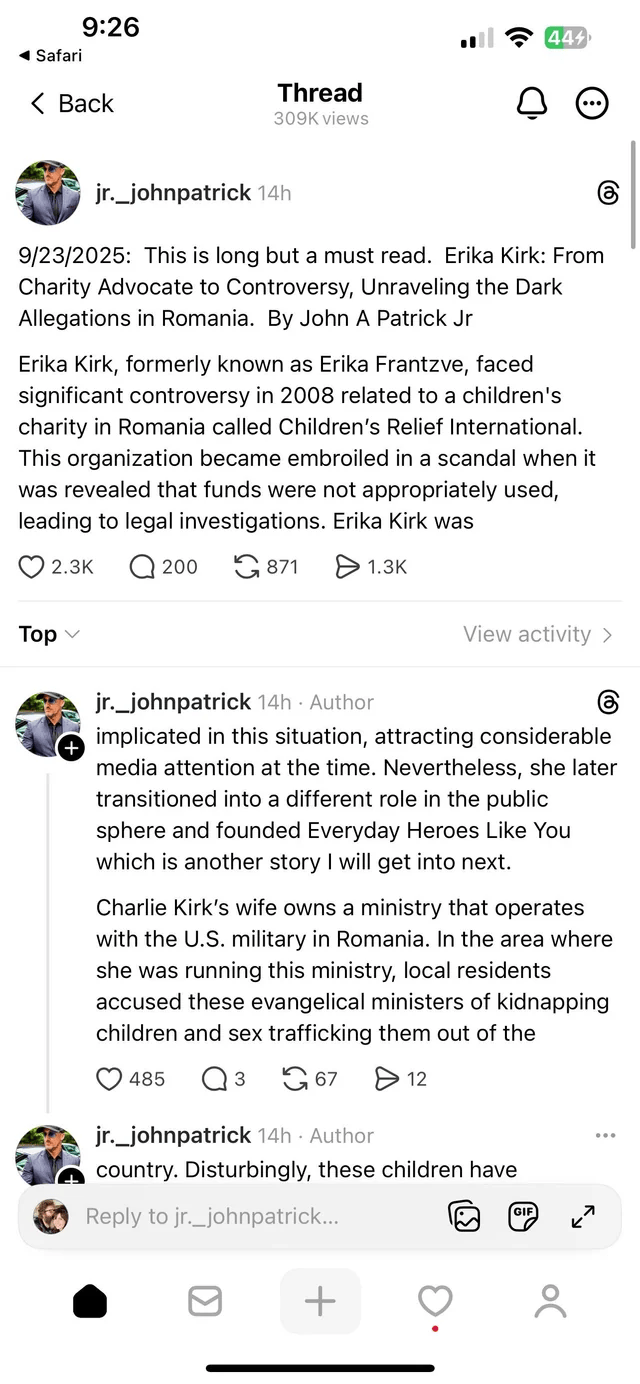Follow author via plus badge on avatar
Image resolution: width=640 pixels, height=1384 pixels.
[72, 748]
